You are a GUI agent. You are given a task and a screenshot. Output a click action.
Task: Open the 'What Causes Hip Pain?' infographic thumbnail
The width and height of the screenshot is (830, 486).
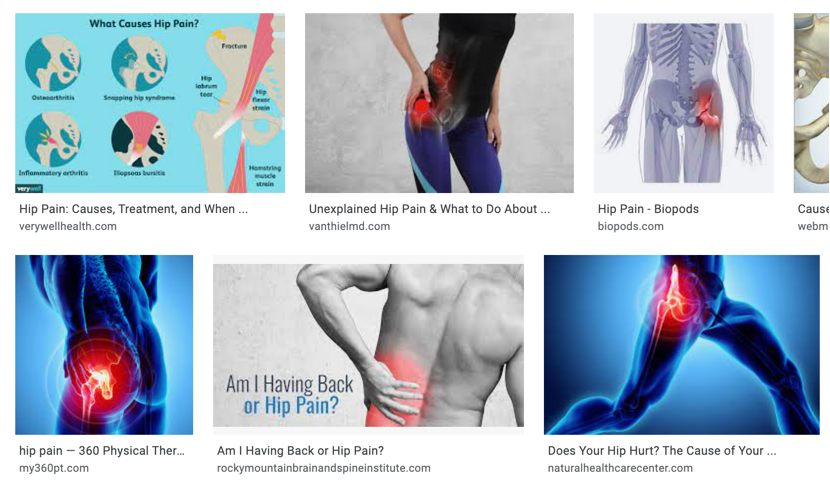[150, 103]
